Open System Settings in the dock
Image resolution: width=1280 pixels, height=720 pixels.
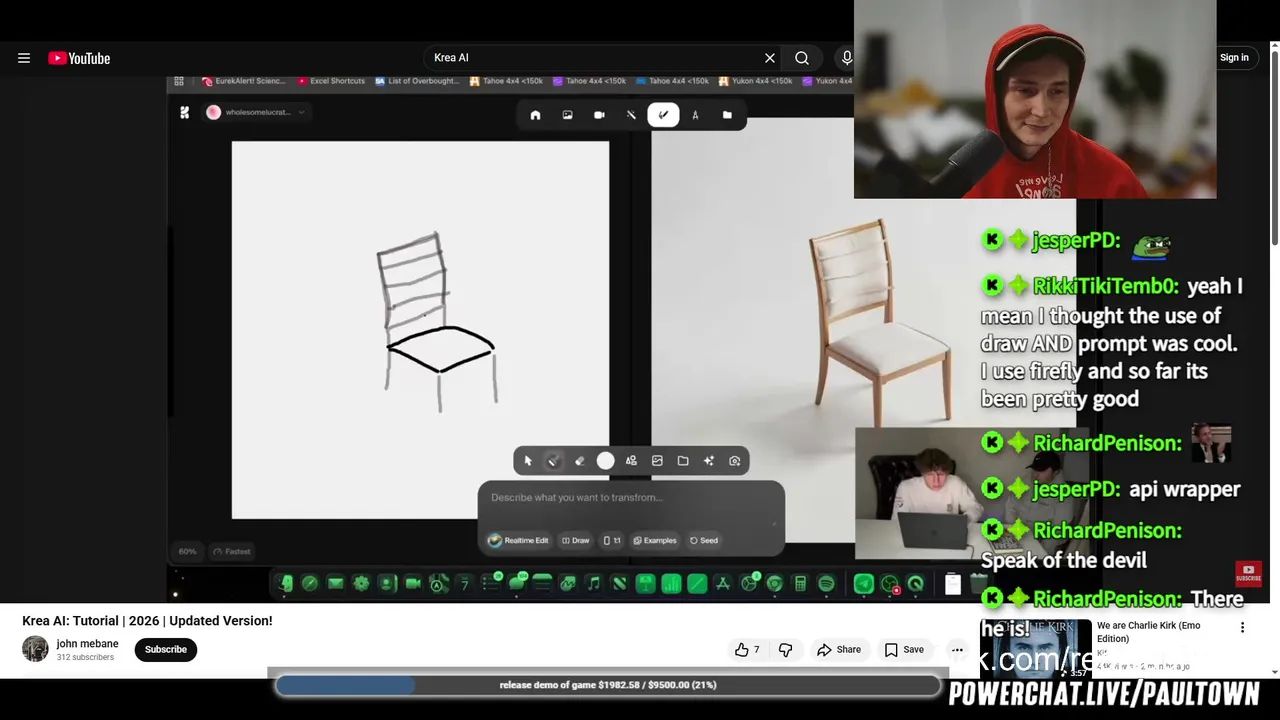pyautogui.click(x=361, y=584)
